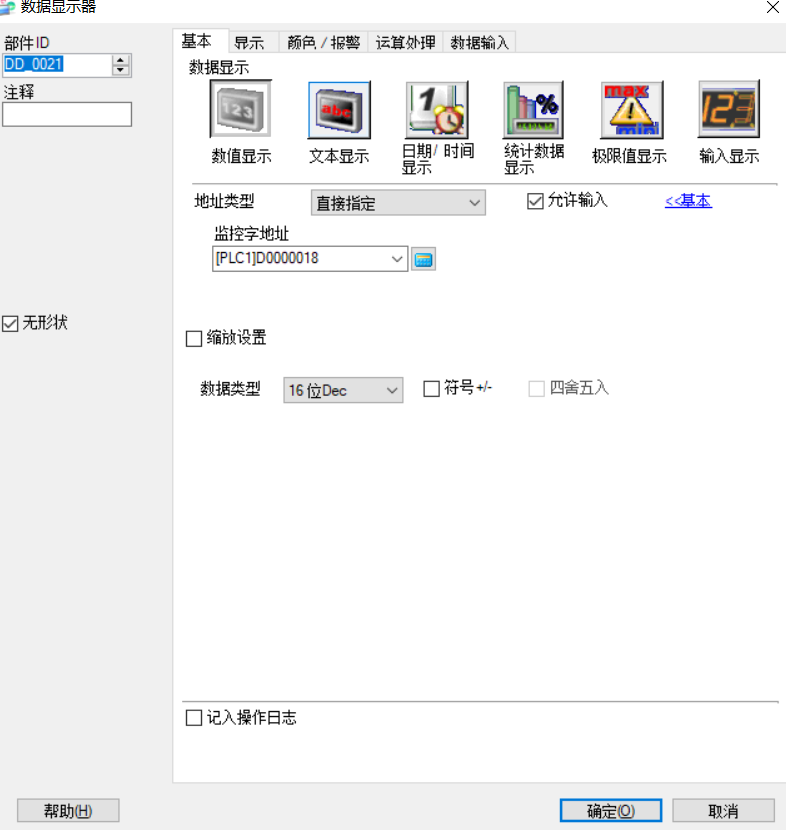This screenshot has height=830, width=786.
Task: Expand the 数据类型 16位Dec dropdown
Action: click(392, 390)
